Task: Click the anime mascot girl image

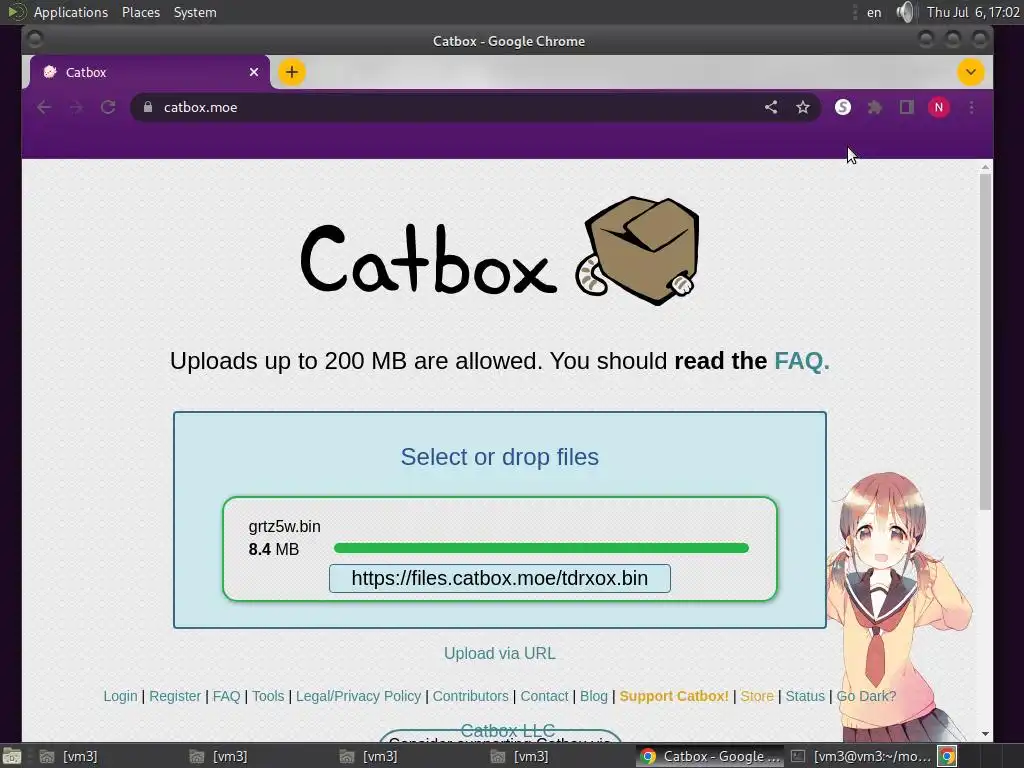Action: pyautogui.click(x=898, y=606)
